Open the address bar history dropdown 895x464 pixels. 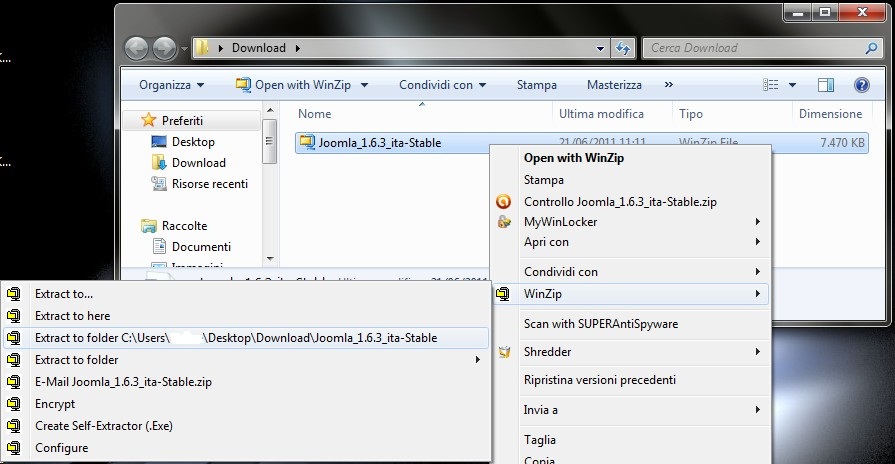click(600, 49)
